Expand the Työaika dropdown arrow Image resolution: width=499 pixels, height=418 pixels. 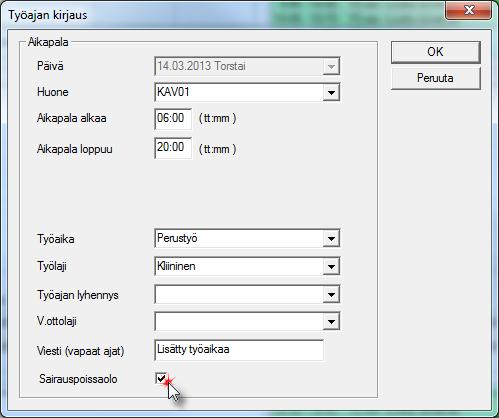coord(331,239)
